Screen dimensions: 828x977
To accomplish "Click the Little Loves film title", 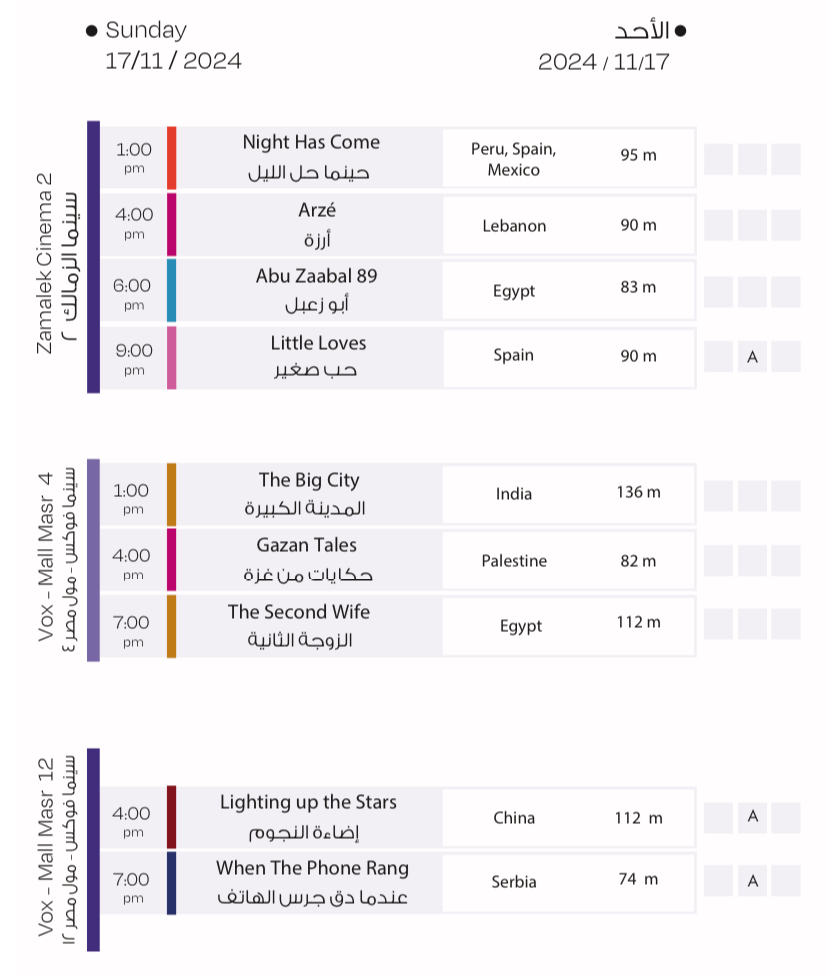I will [318, 343].
